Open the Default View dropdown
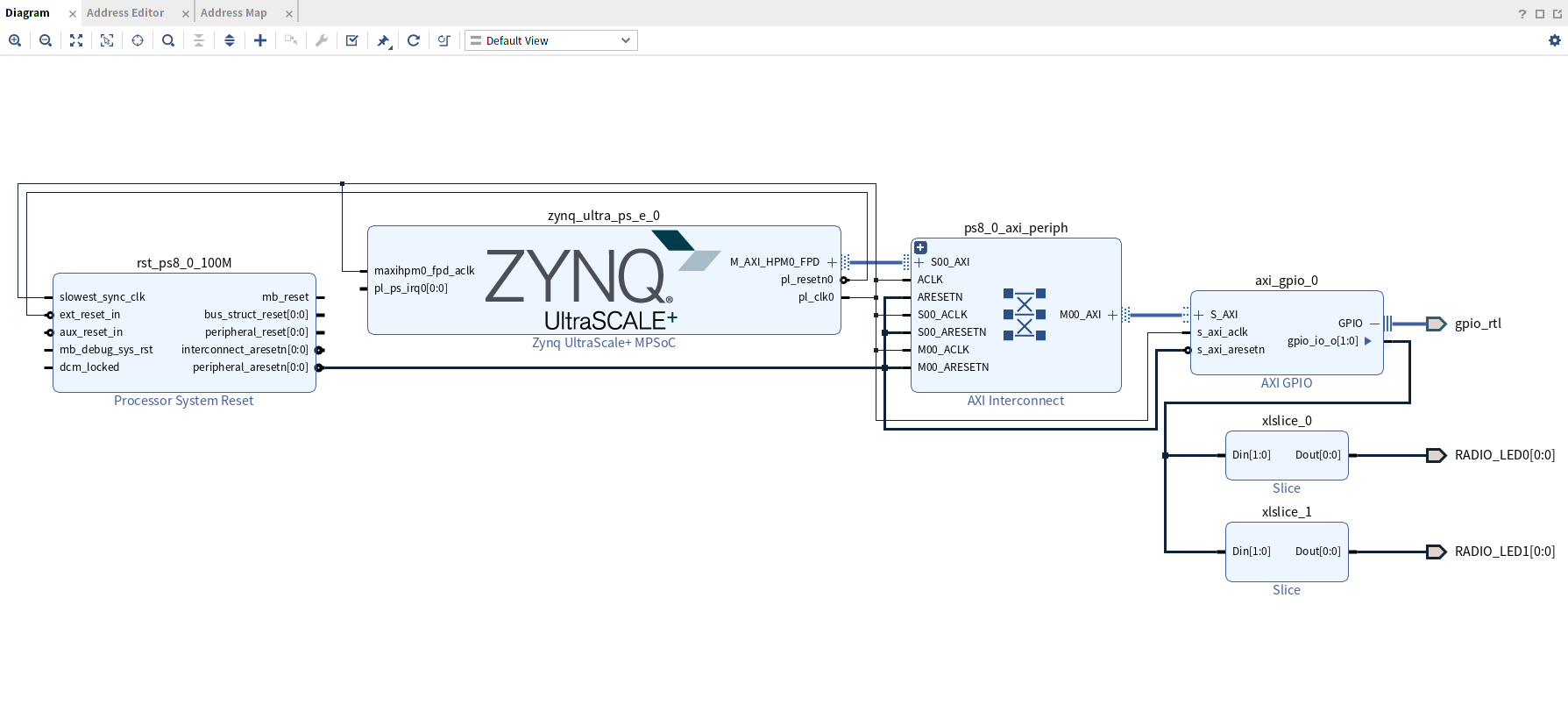 click(551, 40)
